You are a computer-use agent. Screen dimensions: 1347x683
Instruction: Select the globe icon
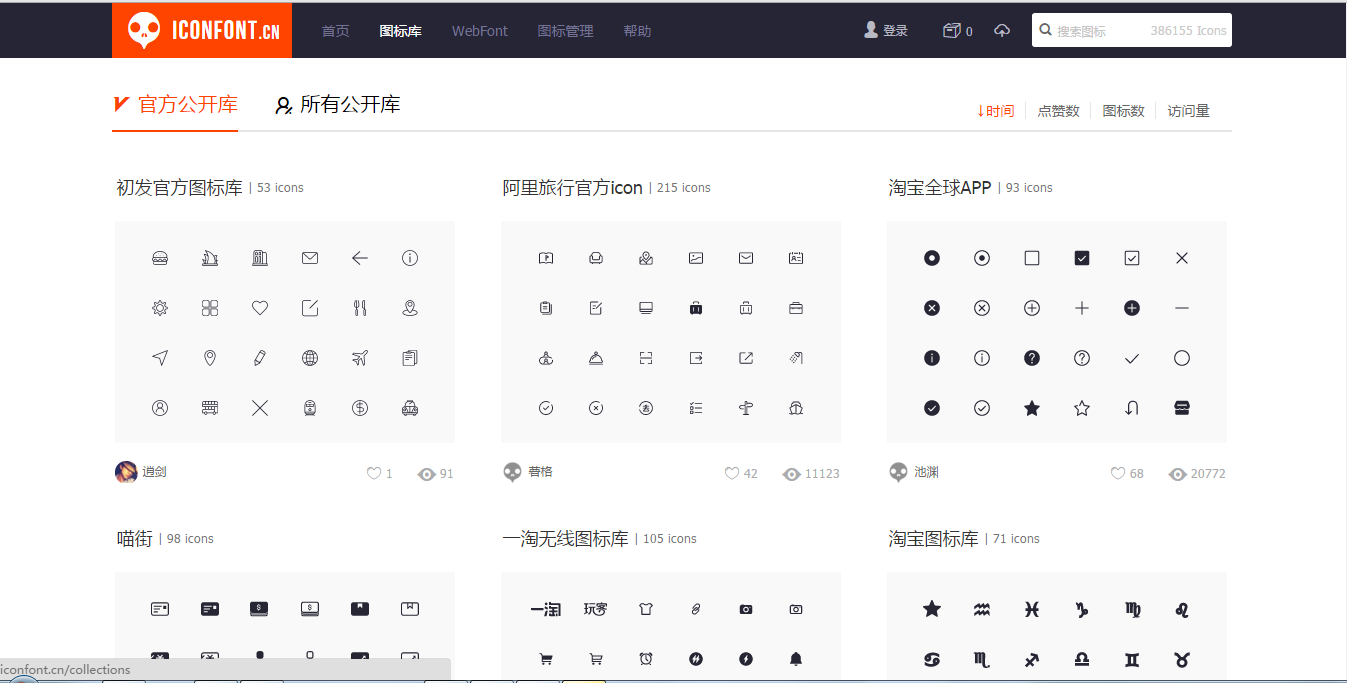click(310, 358)
